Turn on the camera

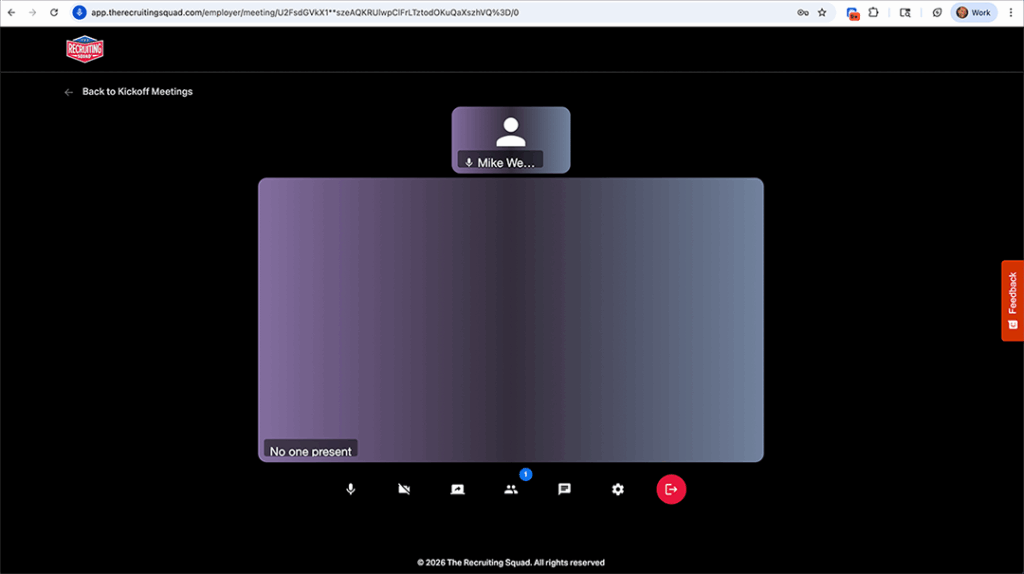(x=404, y=489)
